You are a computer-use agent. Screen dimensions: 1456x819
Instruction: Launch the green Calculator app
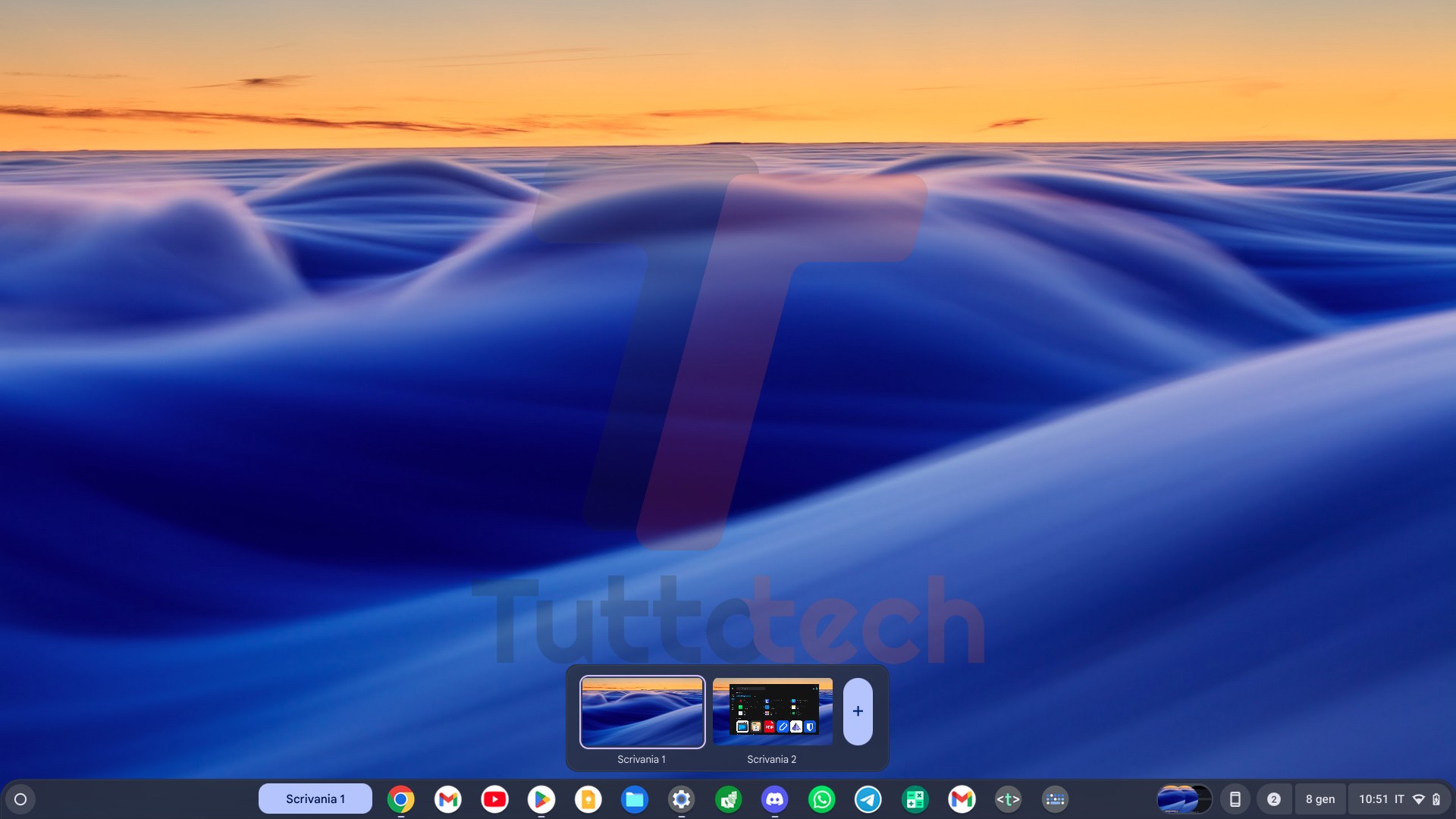tap(915, 799)
